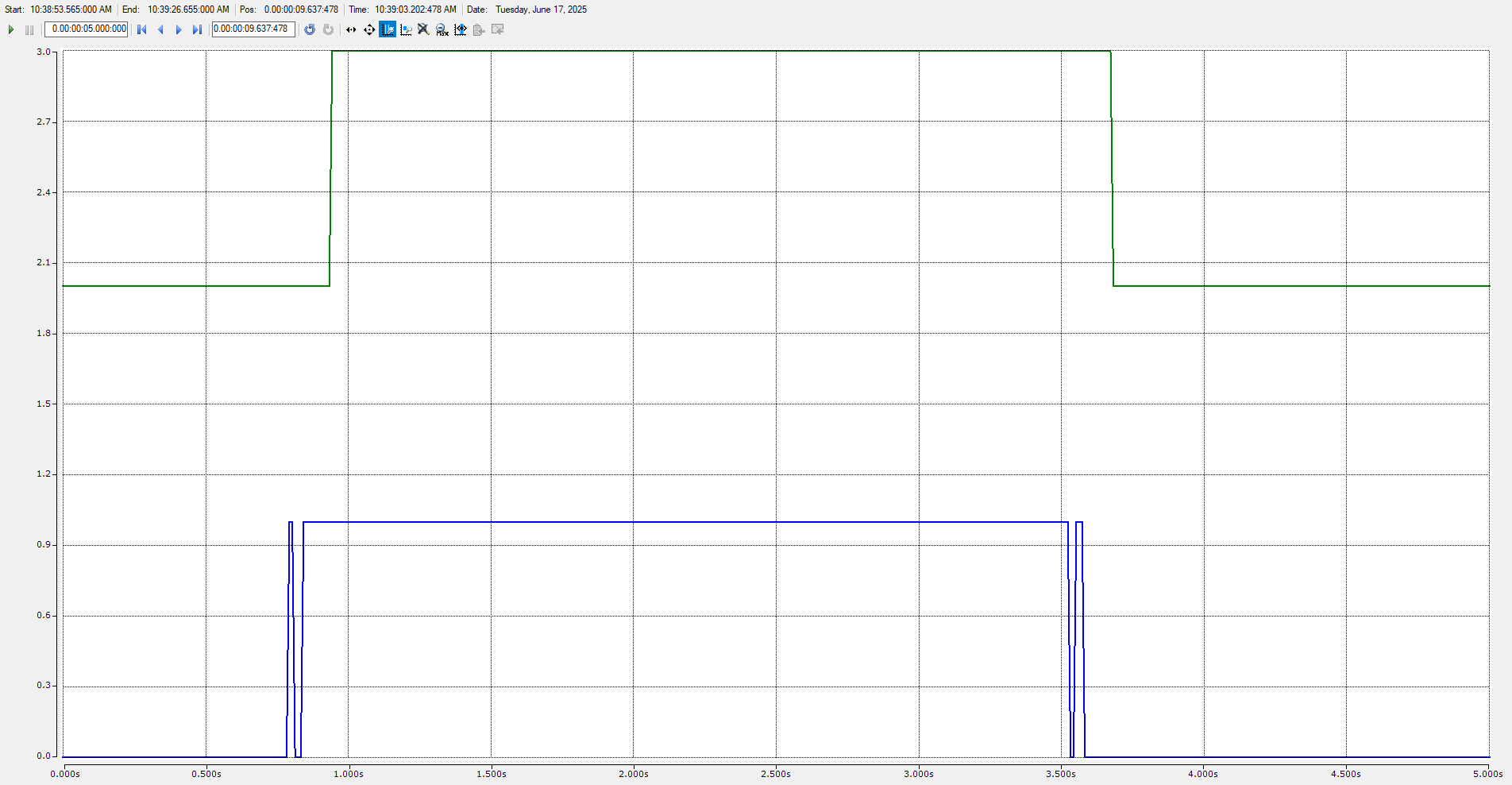
Task: Click the blue undo zoom arrow icon
Action: tap(310, 29)
